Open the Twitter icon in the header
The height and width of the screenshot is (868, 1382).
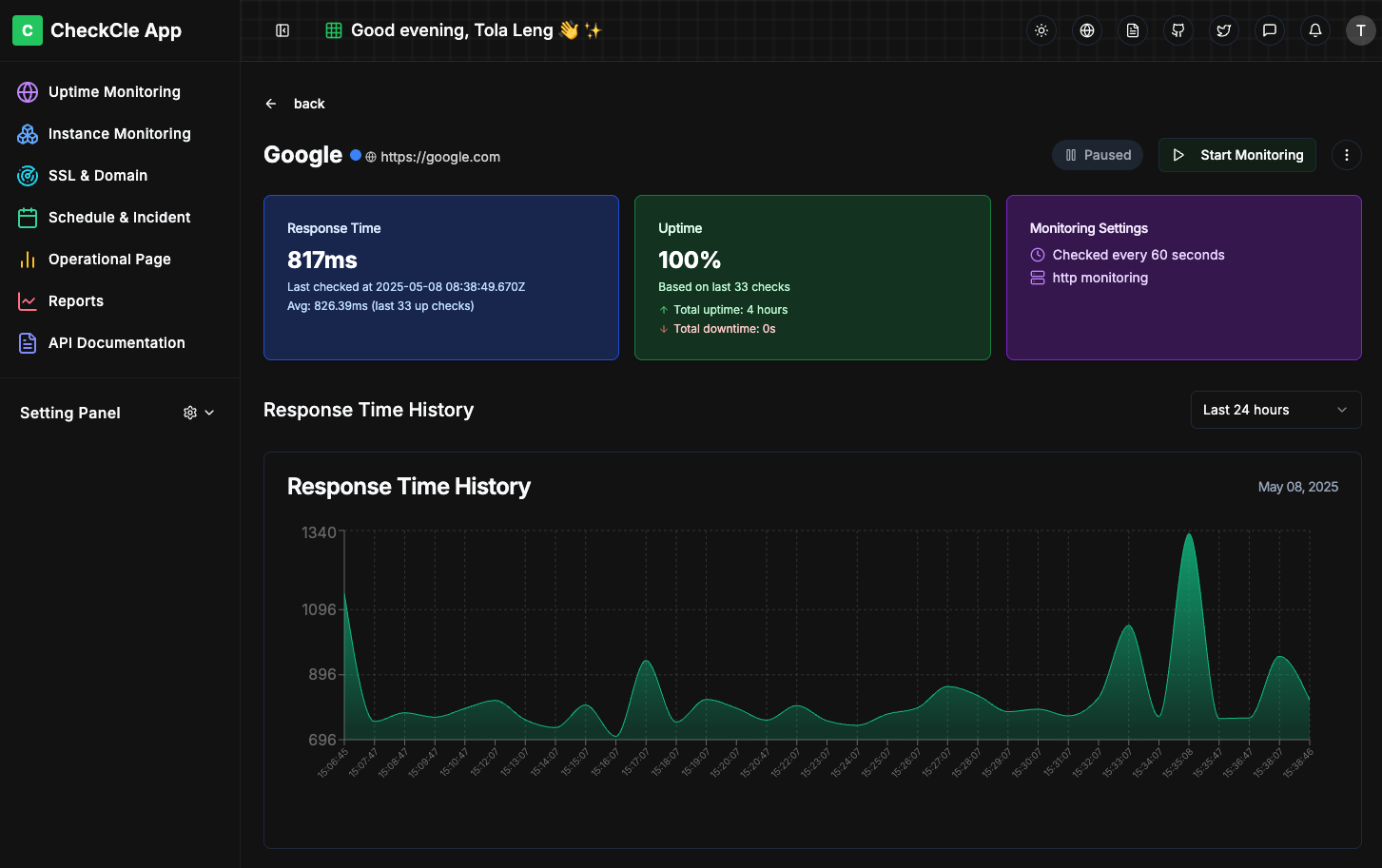pyautogui.click(x=1223, y=29)
